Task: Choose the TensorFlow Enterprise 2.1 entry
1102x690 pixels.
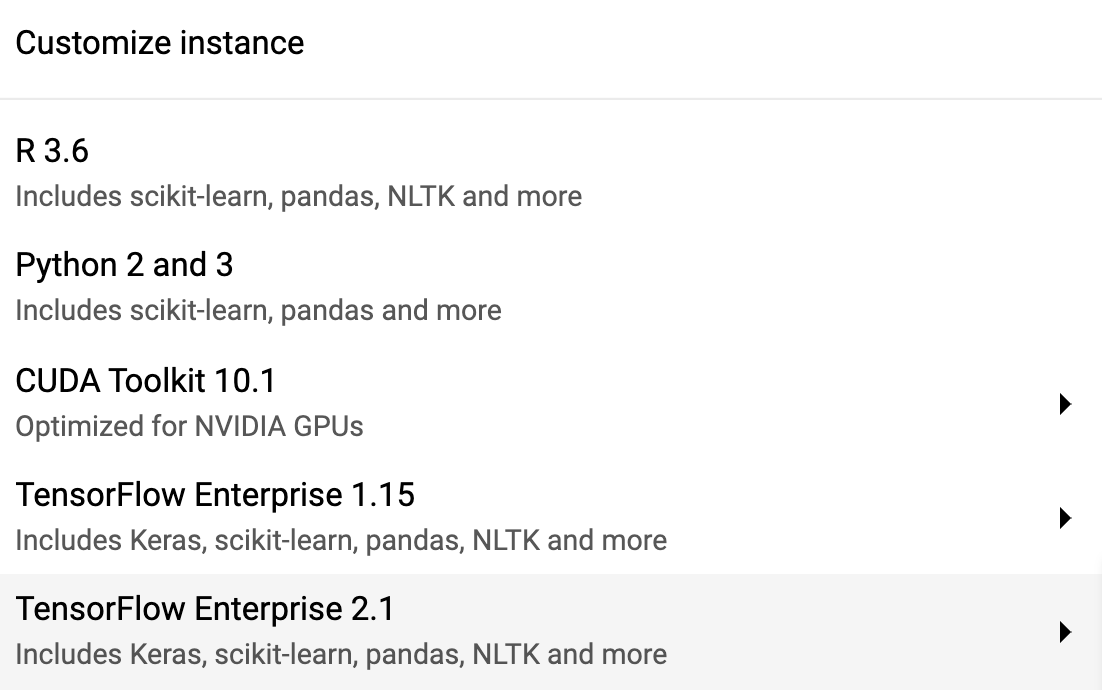Action: [205, 609]
